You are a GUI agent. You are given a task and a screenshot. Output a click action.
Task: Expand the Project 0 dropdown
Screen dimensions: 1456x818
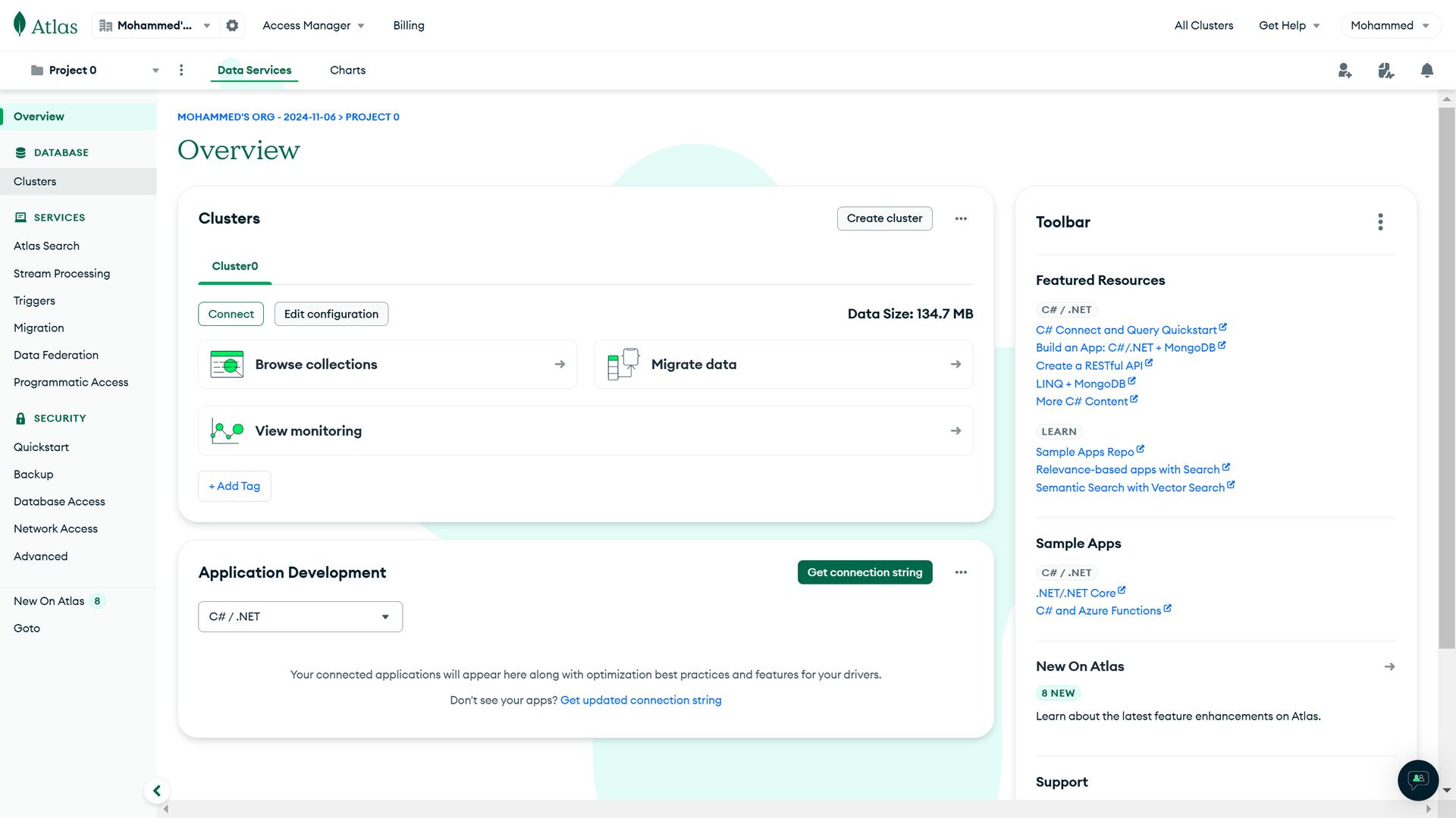[x=155, y=70]
